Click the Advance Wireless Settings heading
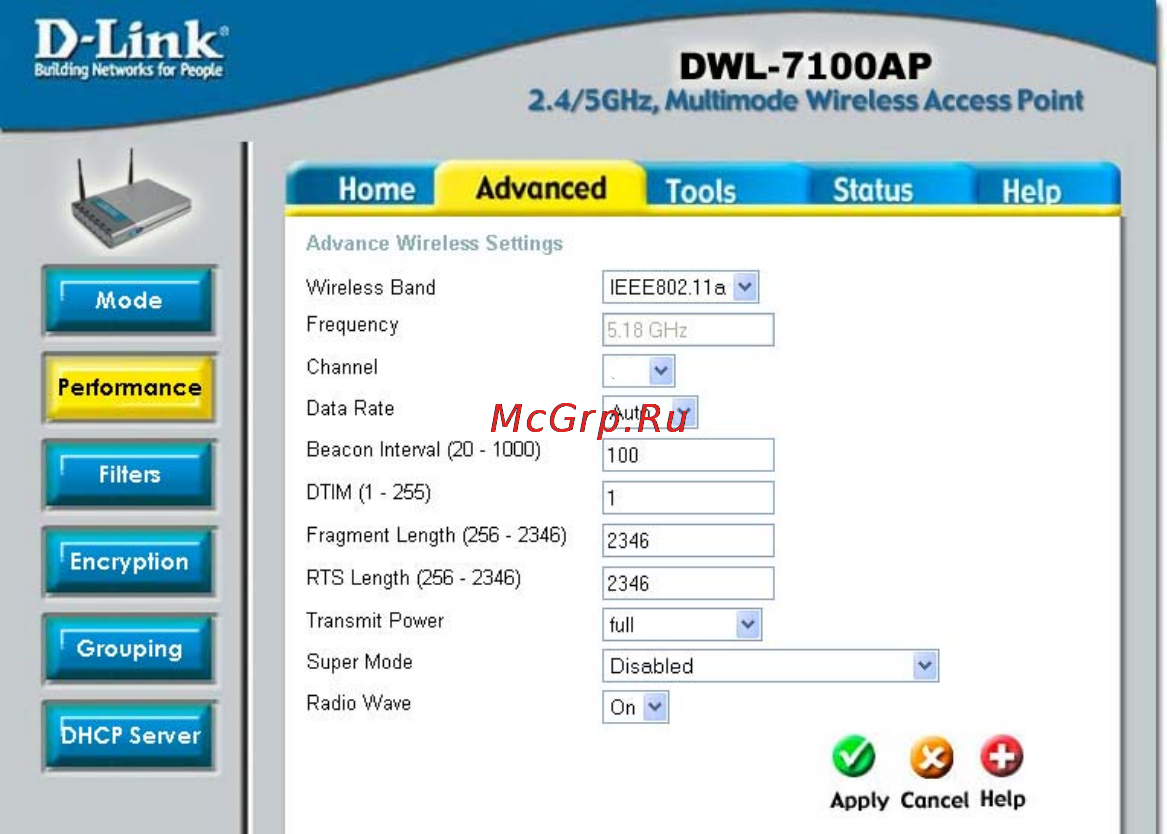This screenshot has height=834, width=1167. (435, 244)
